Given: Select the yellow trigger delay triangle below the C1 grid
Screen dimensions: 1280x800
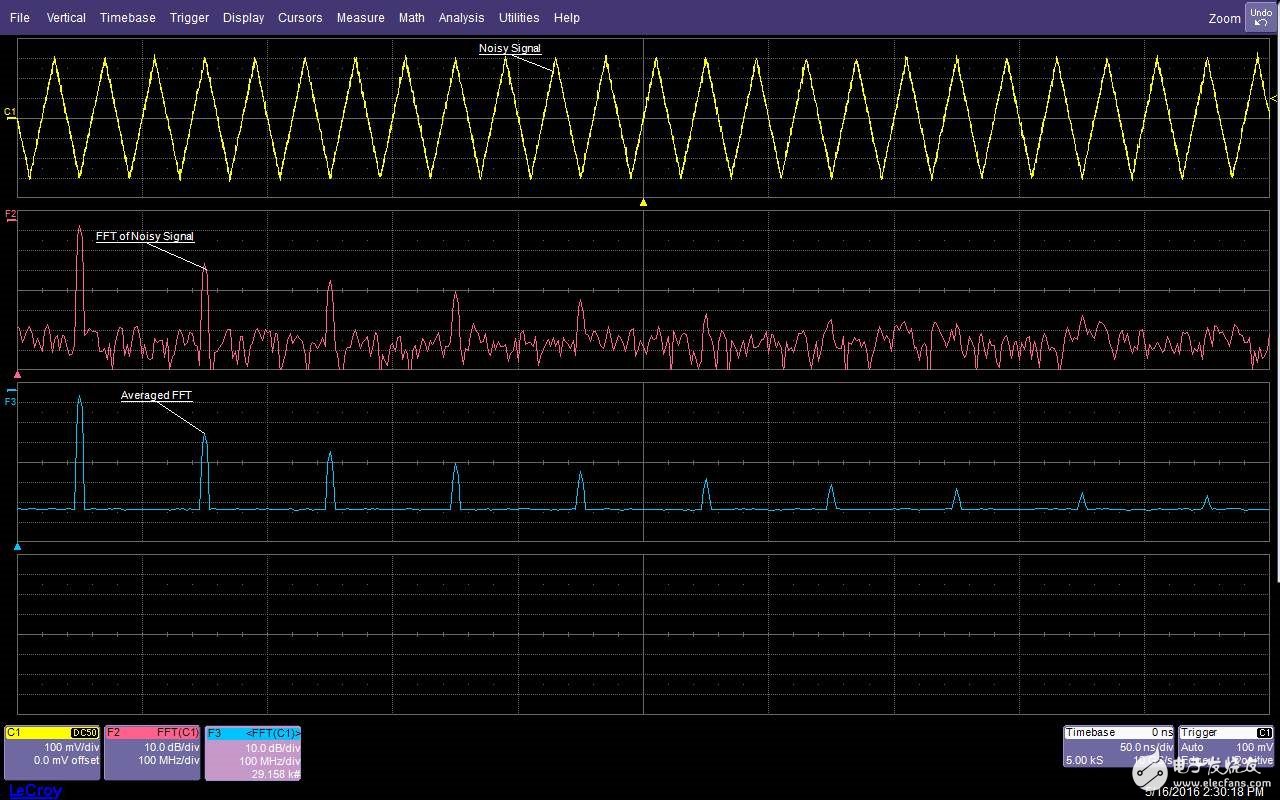Looking at the screenshot, I should tap(643, 202).
